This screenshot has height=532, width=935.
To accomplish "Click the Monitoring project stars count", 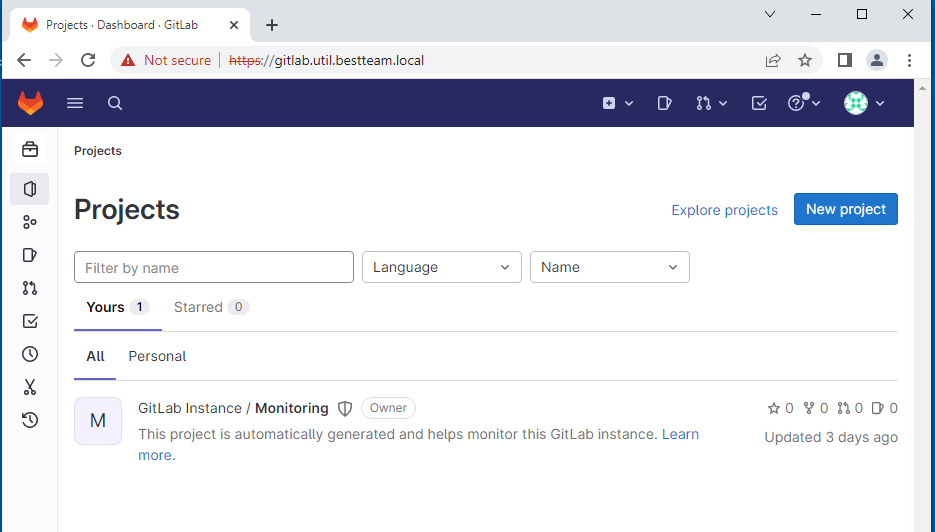I will tap(781, 409).
